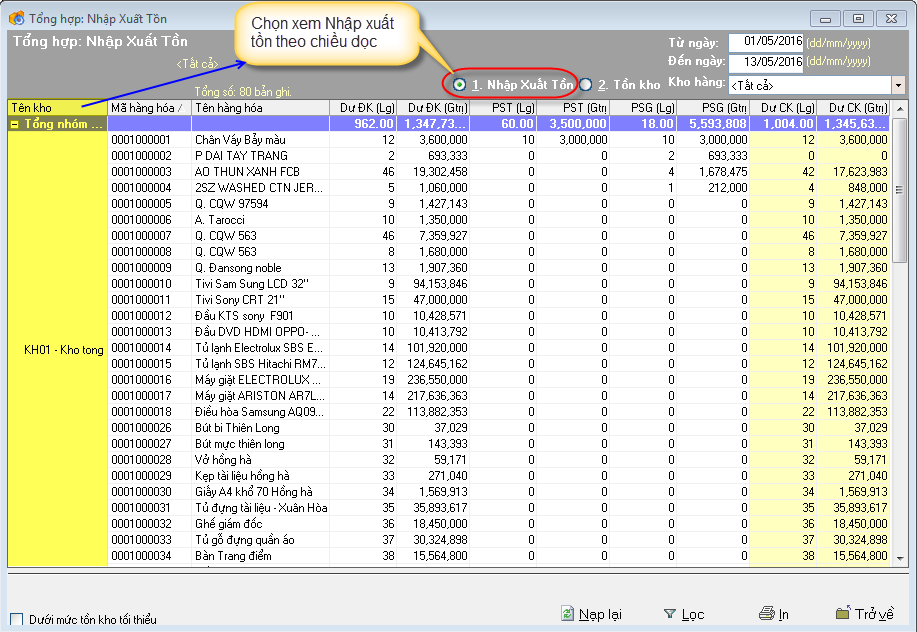Enable Dưới mức tồn kho tối thiểu checkbox
Image resolution: width=917 pixels, height=632 pixels.
(16, 619)
